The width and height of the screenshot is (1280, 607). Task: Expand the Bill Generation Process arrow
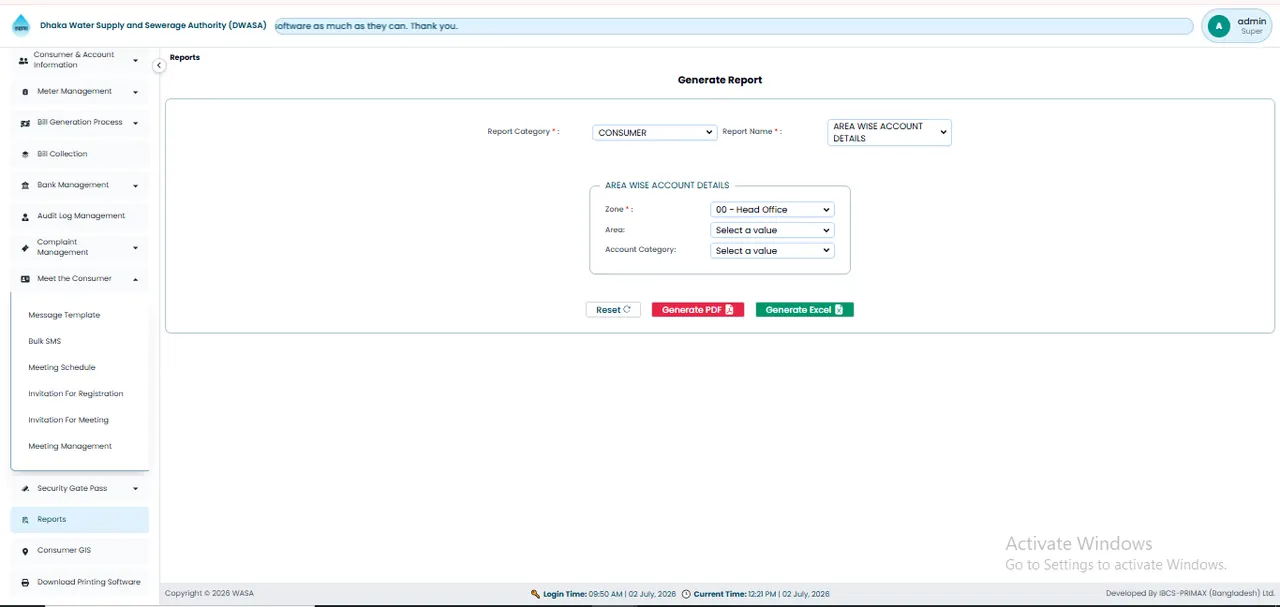tap(135, 123)
